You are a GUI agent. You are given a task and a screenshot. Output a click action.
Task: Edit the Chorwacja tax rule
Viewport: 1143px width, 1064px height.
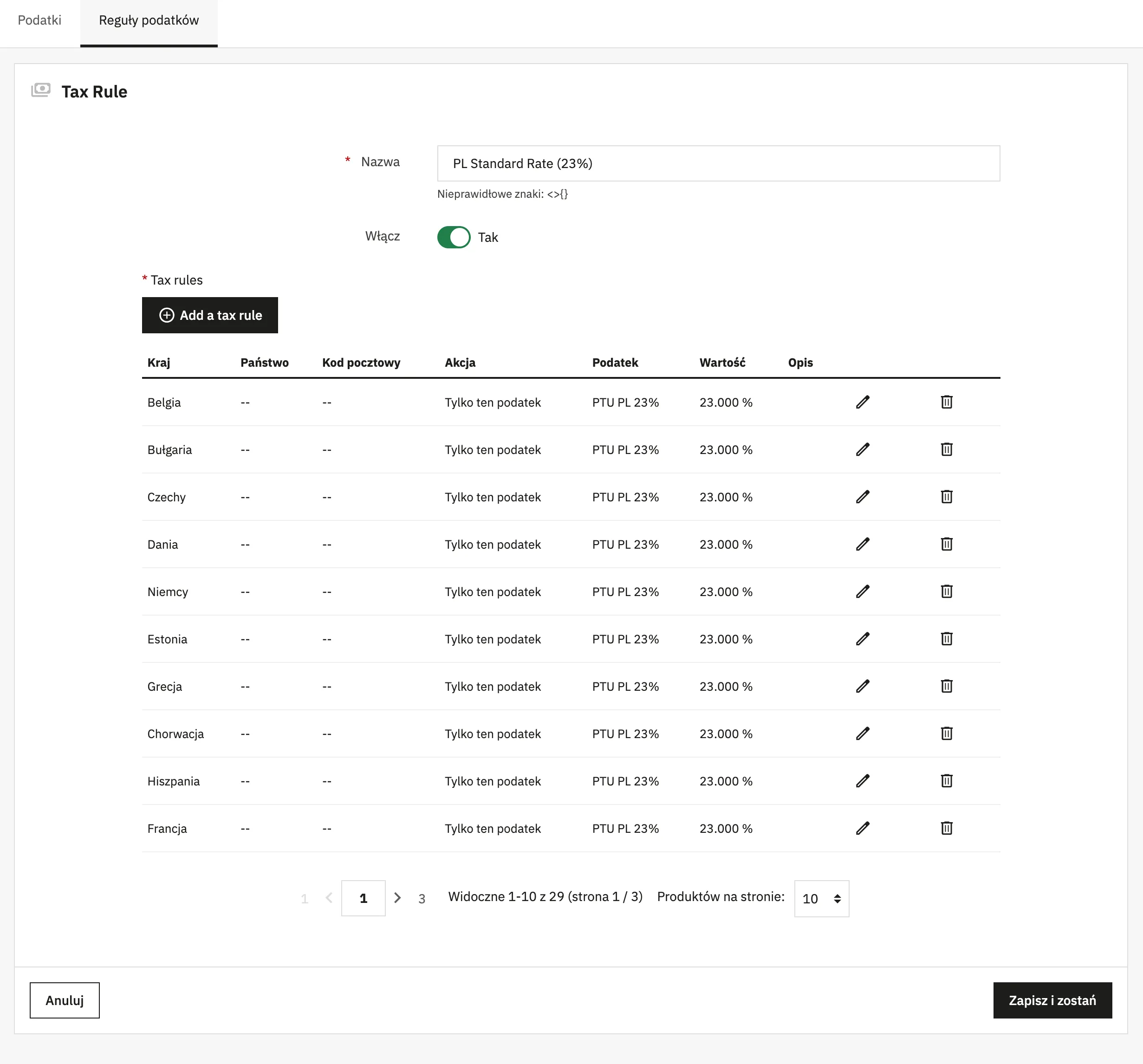tap(863, 733)
